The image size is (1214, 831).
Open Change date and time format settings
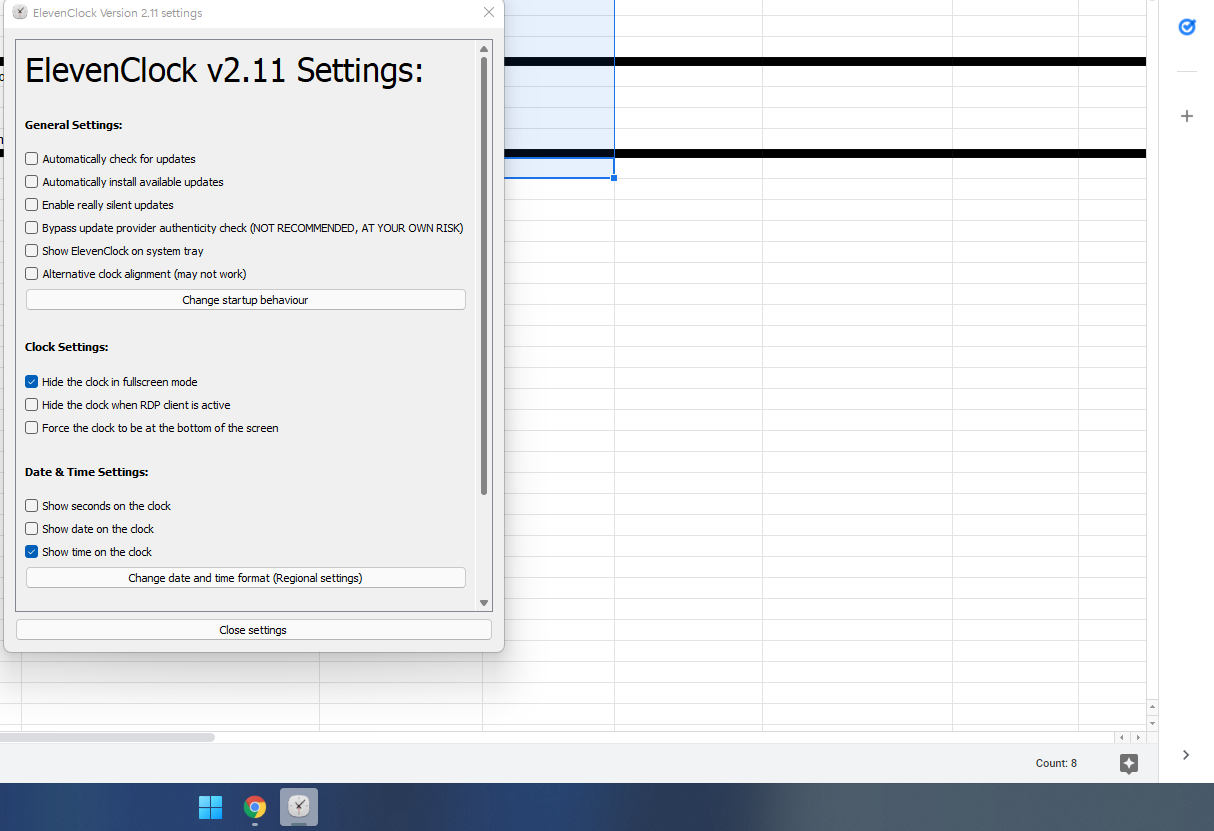245,577
